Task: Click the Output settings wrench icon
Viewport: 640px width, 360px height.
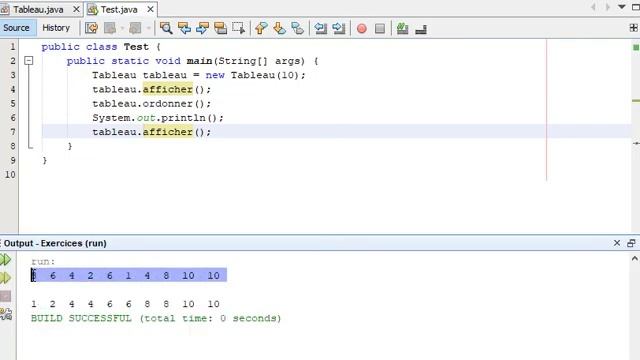Action: pos(6,314)
